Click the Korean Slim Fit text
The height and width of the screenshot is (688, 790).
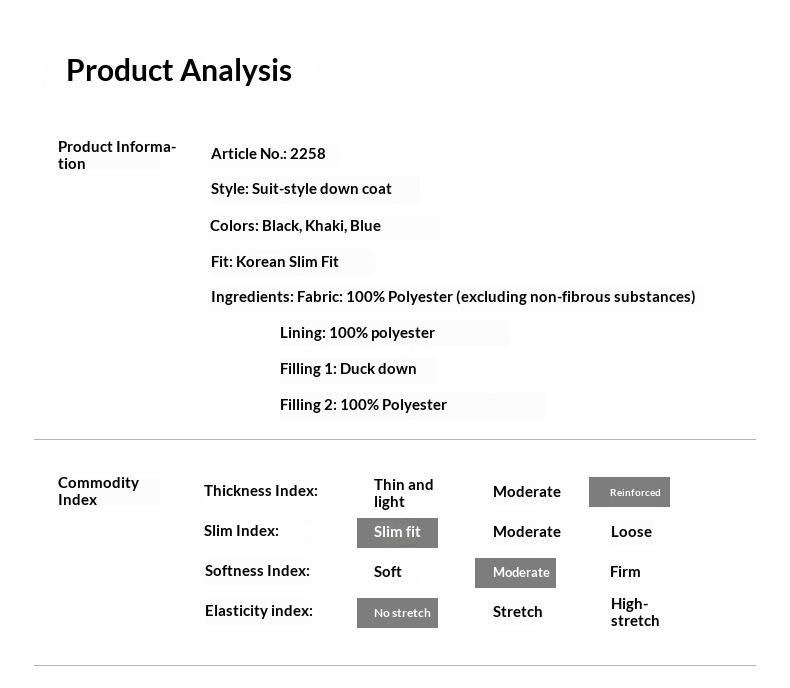pos(275,262)
